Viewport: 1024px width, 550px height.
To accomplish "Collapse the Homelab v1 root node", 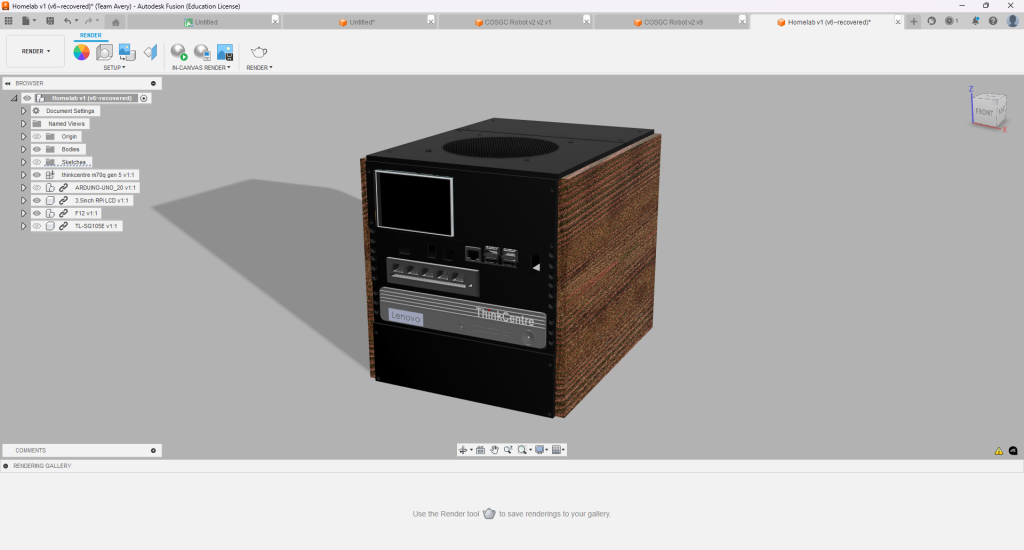I will 14,98.
